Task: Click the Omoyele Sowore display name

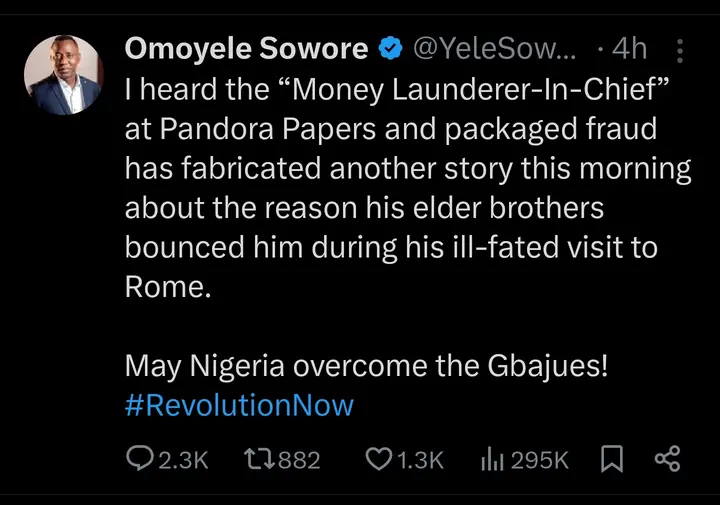Action: pyautogui.click(x=246, y=49)
